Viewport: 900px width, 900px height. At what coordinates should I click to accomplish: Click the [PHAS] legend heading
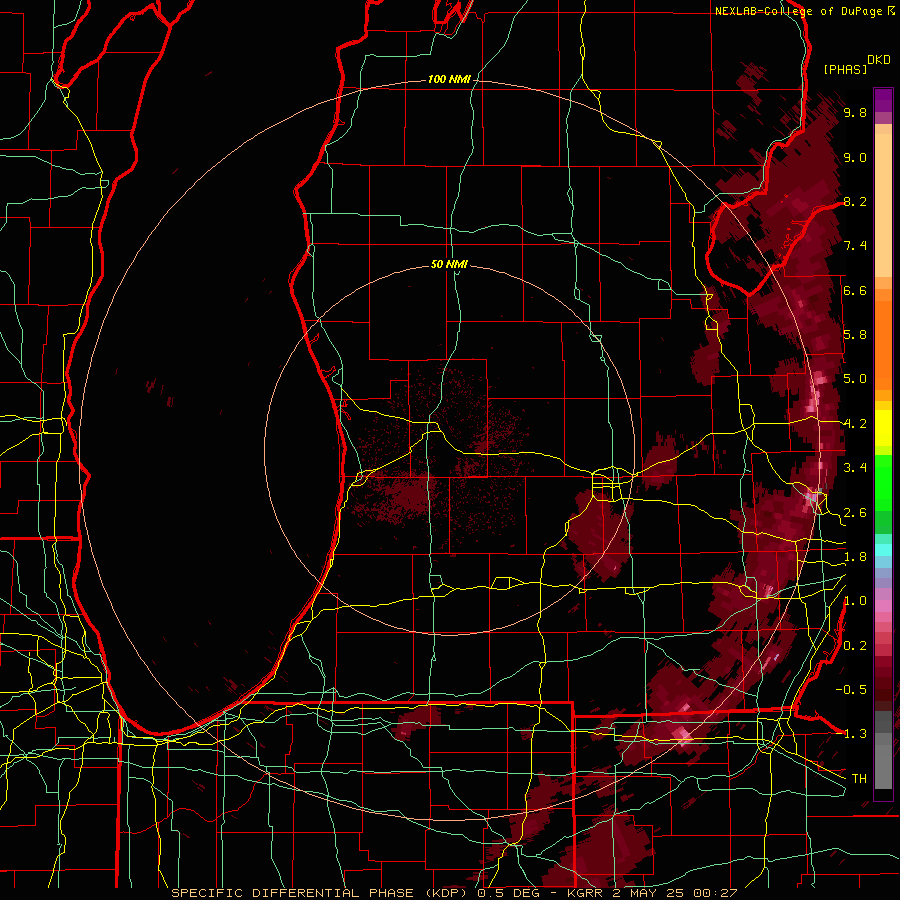pos(845,70)
